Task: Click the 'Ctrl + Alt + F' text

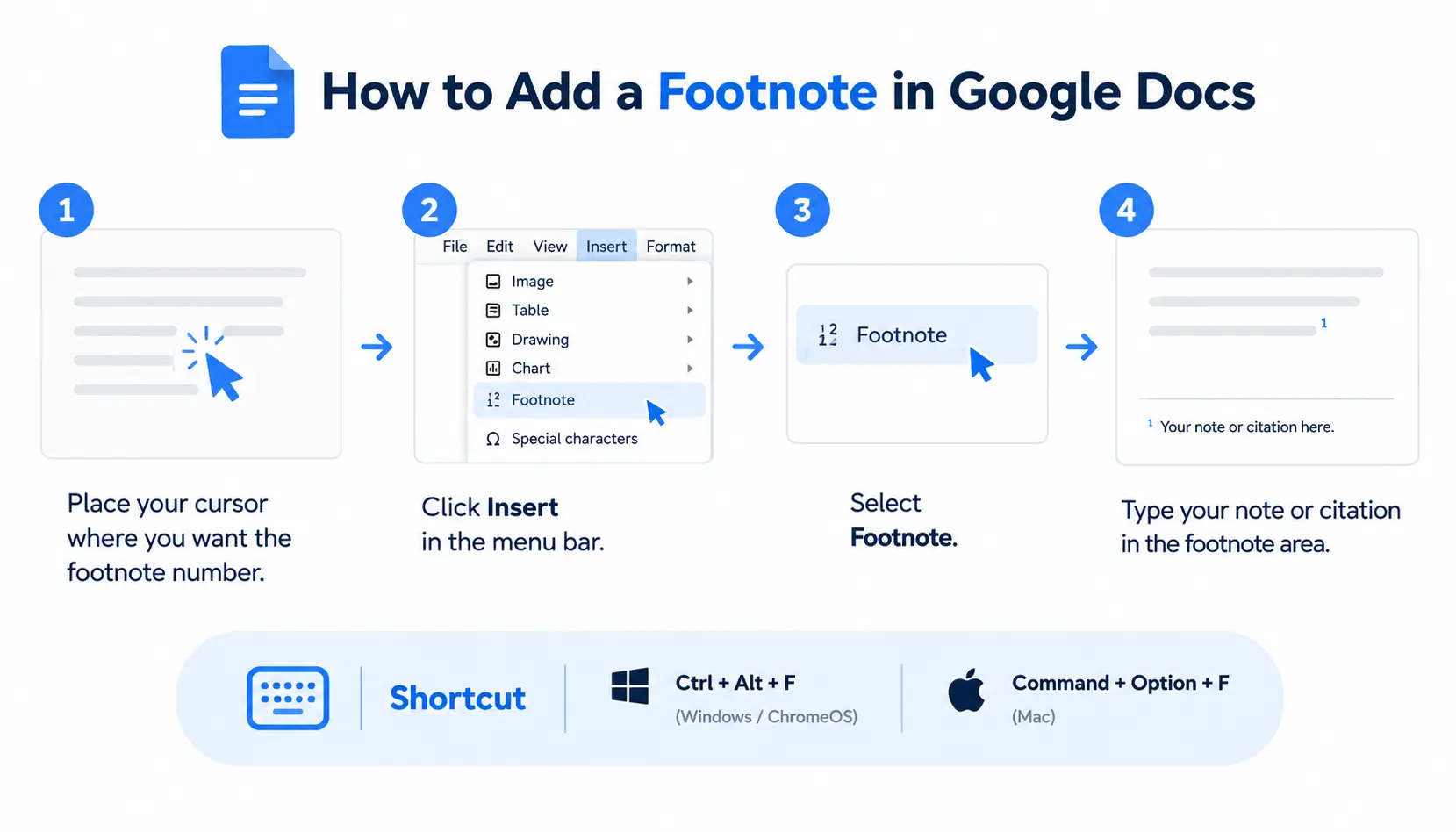Action: (x=735, y=683)
